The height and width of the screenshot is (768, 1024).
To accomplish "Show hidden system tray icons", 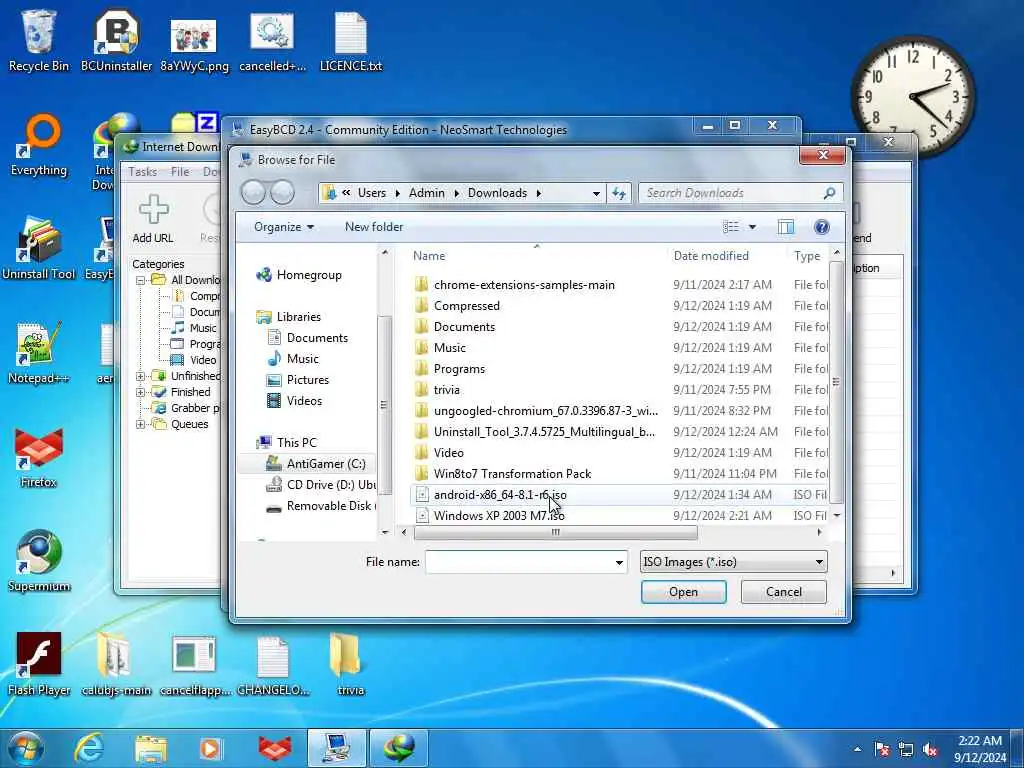I will [x=857, y=749].
